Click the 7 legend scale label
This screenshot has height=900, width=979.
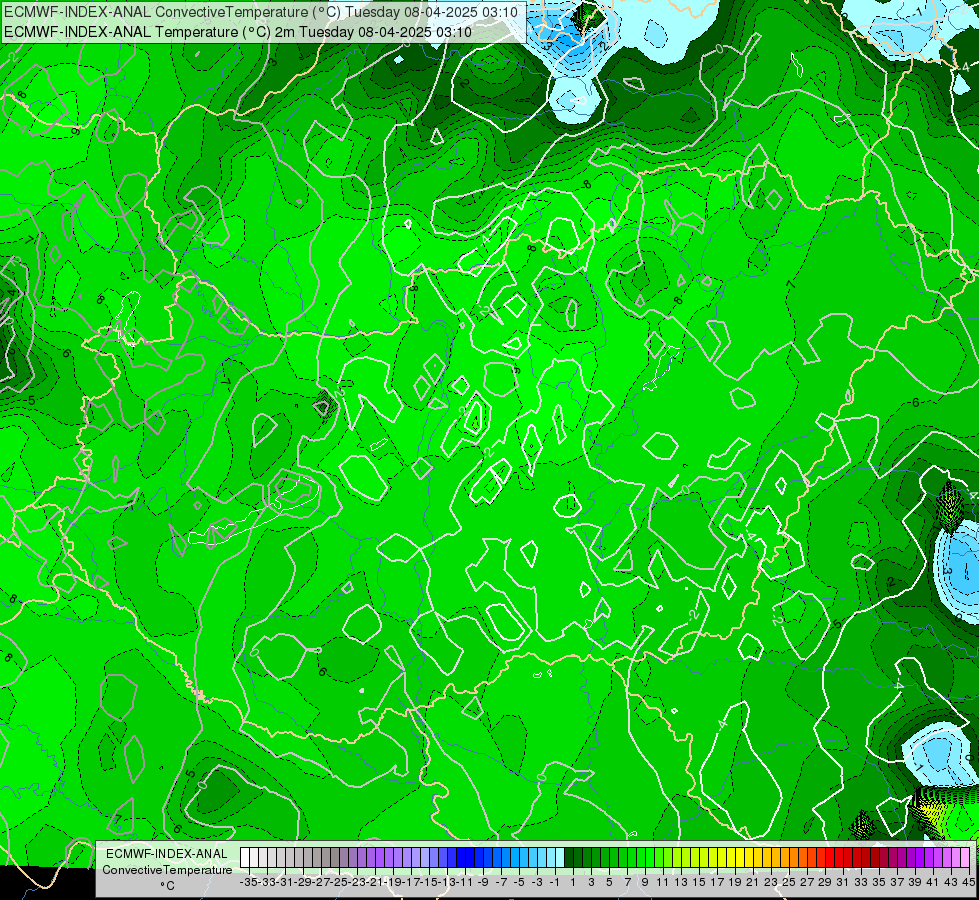pyautogui.click(x=627, y=882)
